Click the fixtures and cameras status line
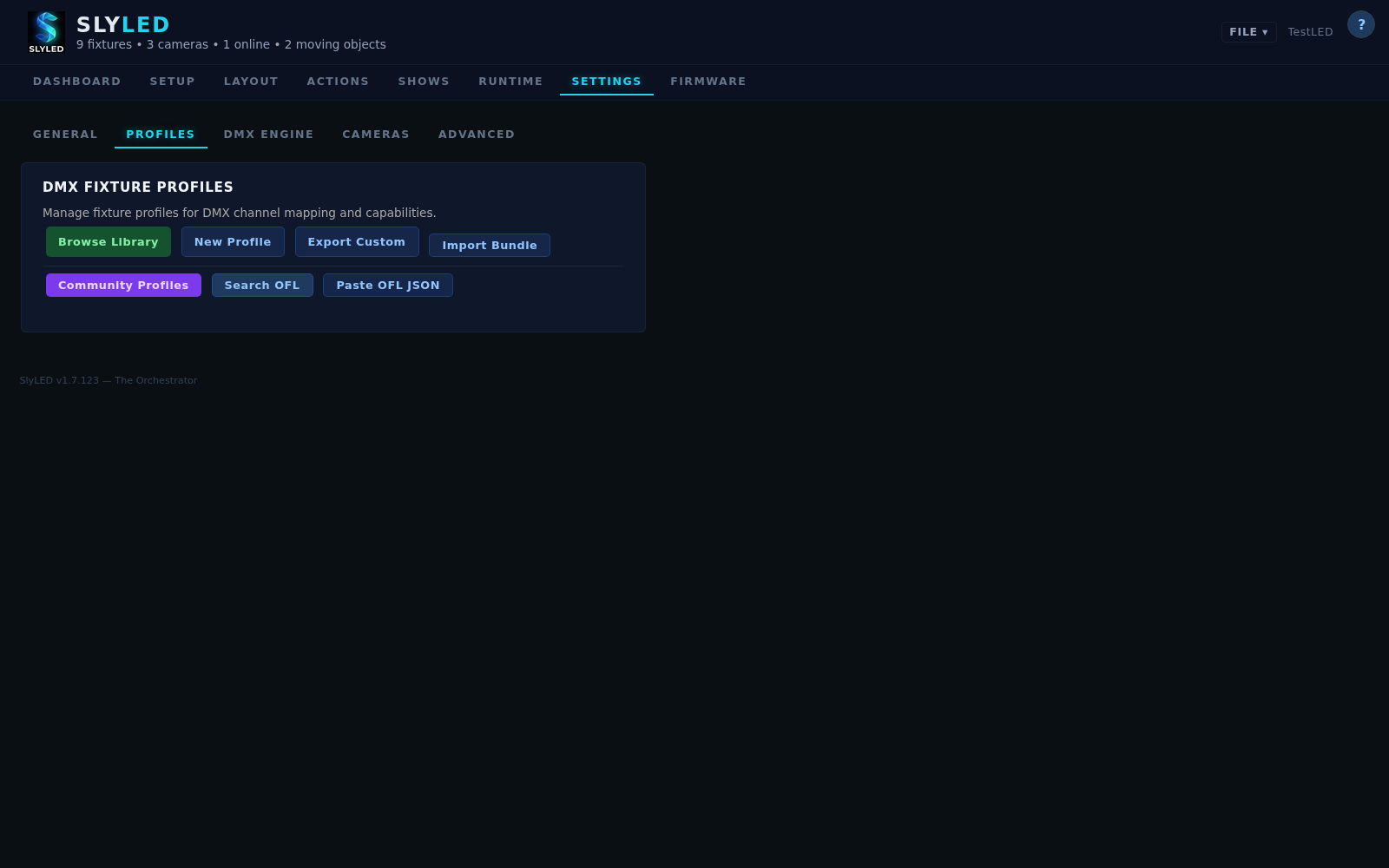This screenshot has height=868, width=1389. 231,44
